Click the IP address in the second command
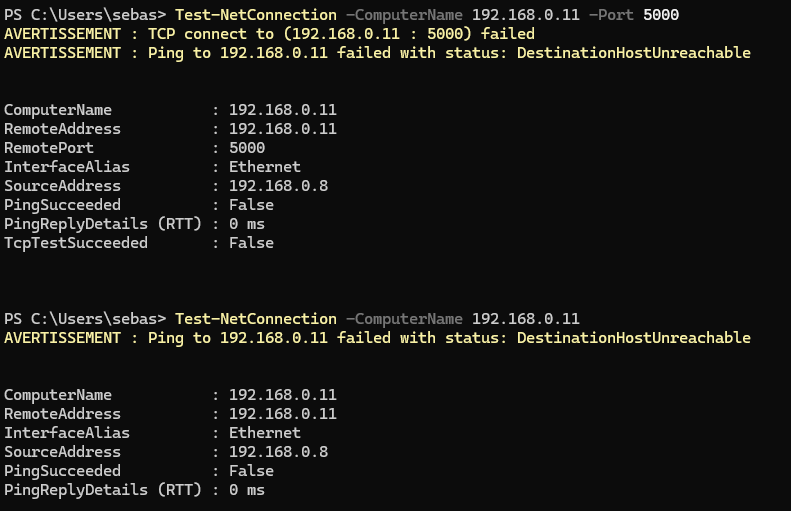The image size is (791, 511). [x=525, y=319]
